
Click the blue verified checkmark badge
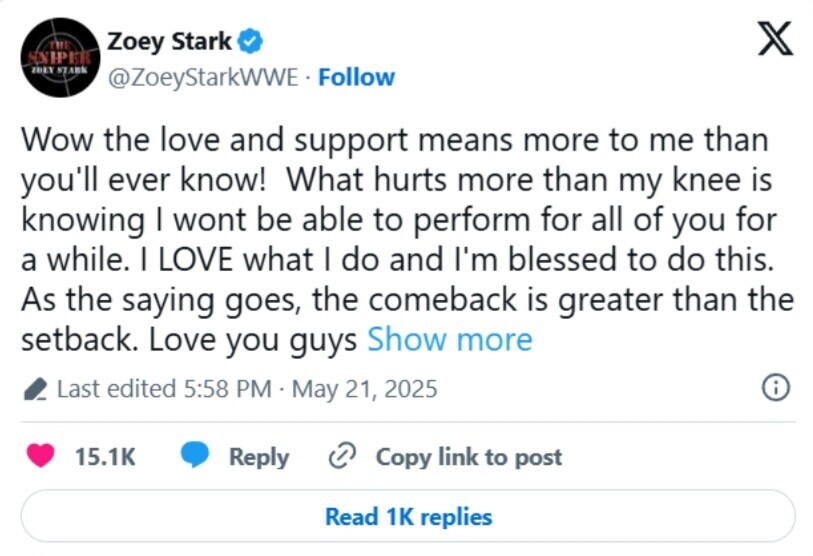(x=250, y=42)
